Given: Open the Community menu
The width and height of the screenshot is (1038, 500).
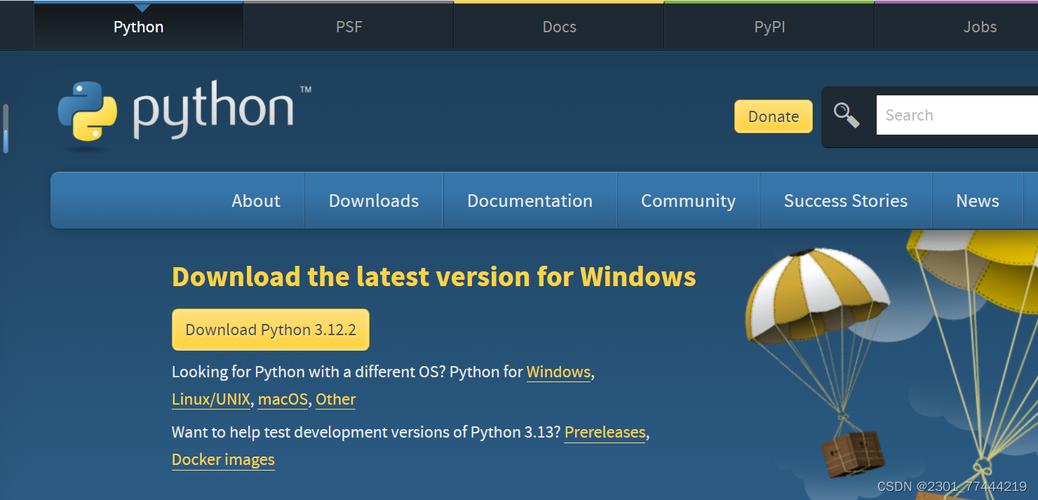Looking at the screenshot, I should (688, 201).
